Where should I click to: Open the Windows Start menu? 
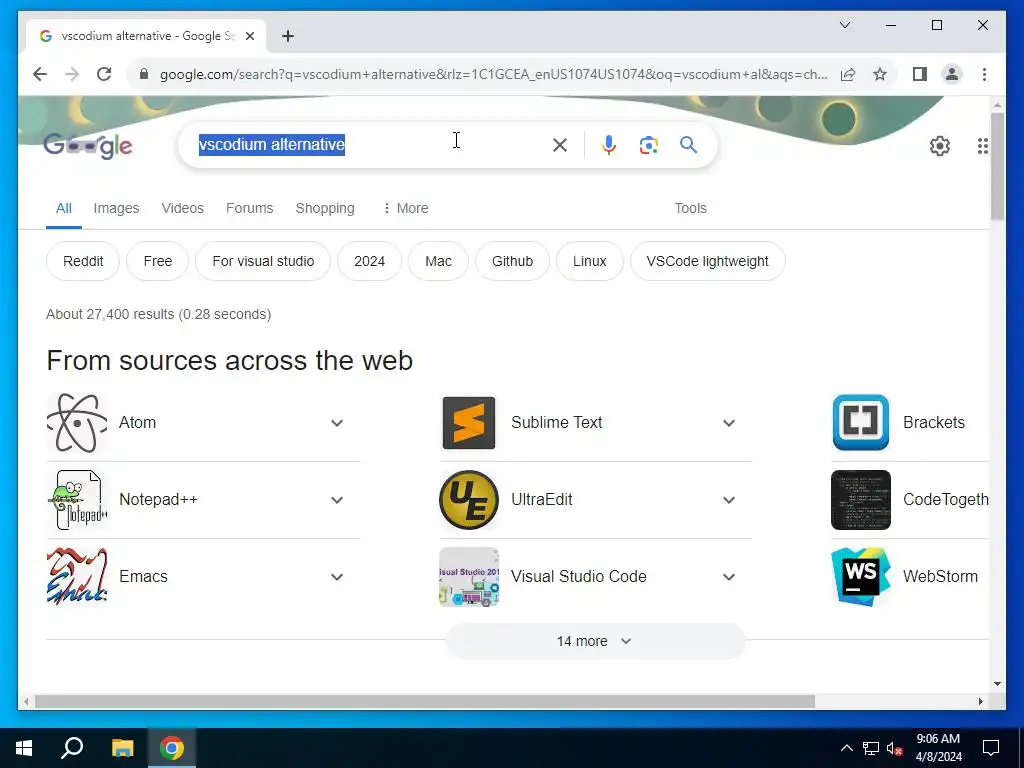pos(24,748)
